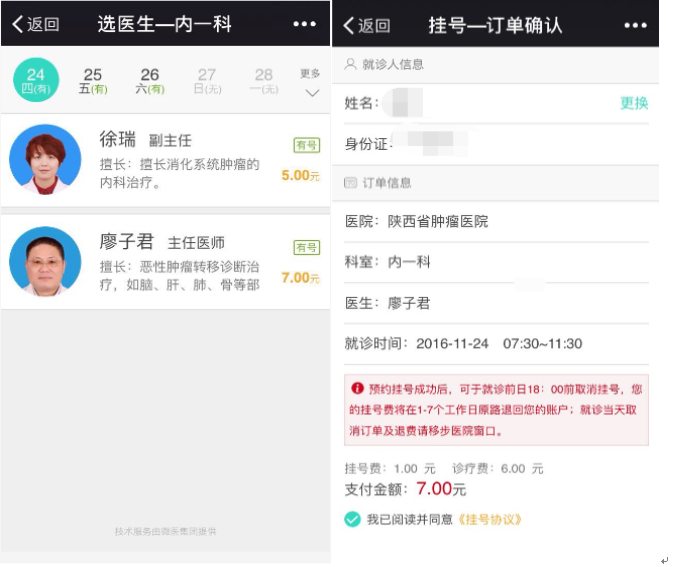
Task: Tap the 返回 back arrow on the order confirmation screen
Action: (350, 25)
